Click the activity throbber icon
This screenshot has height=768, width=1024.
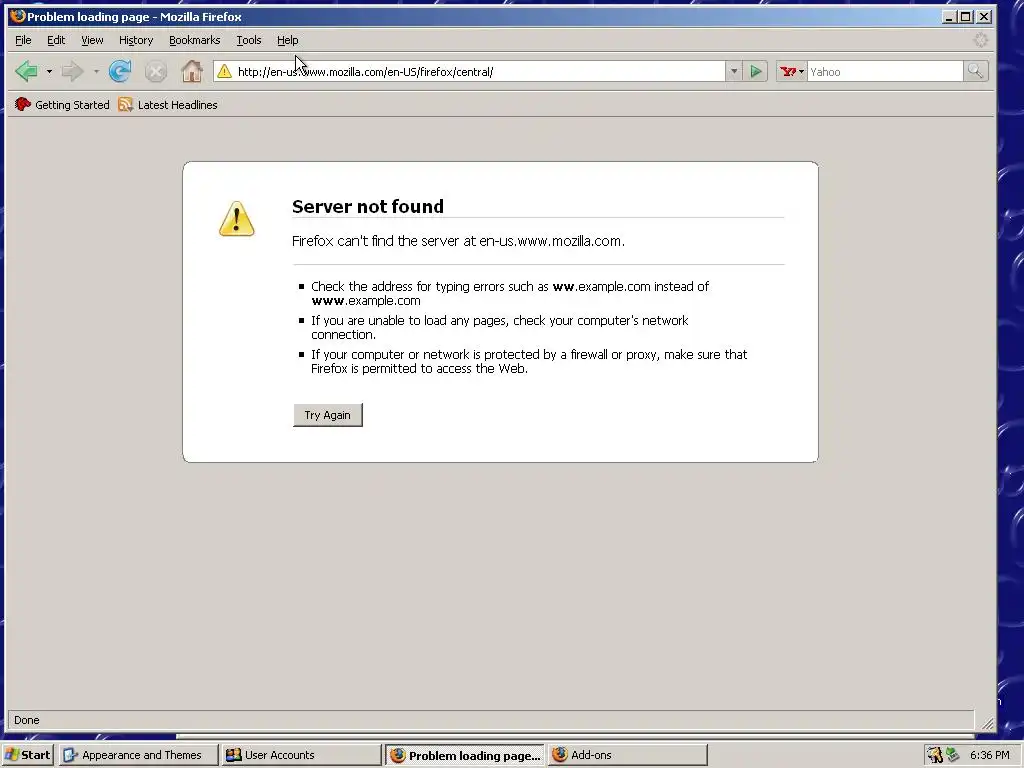pos(980,40)
